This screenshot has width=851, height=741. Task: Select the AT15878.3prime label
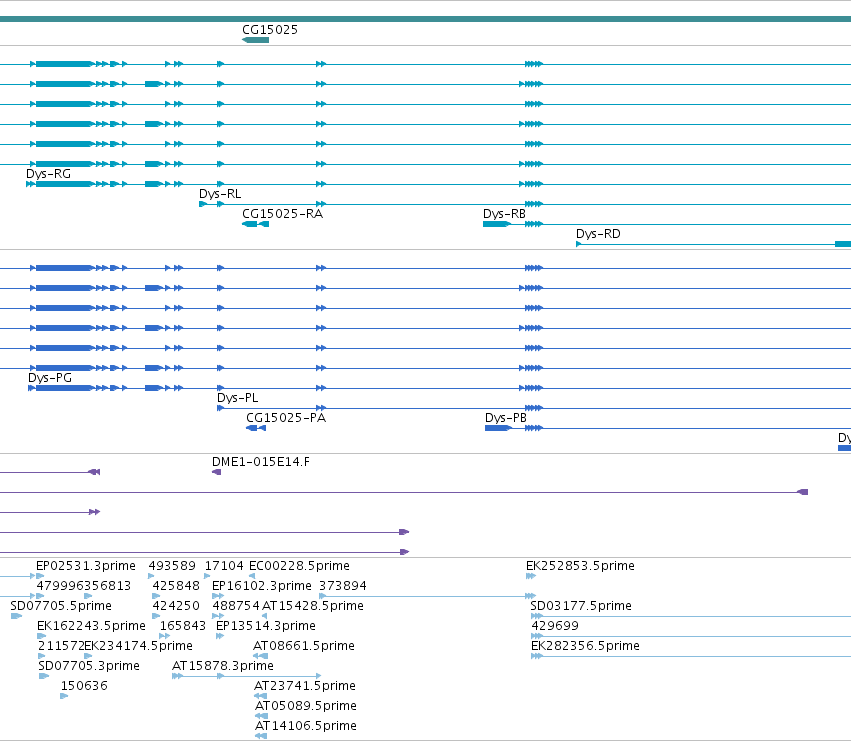(x=223, y=666)
